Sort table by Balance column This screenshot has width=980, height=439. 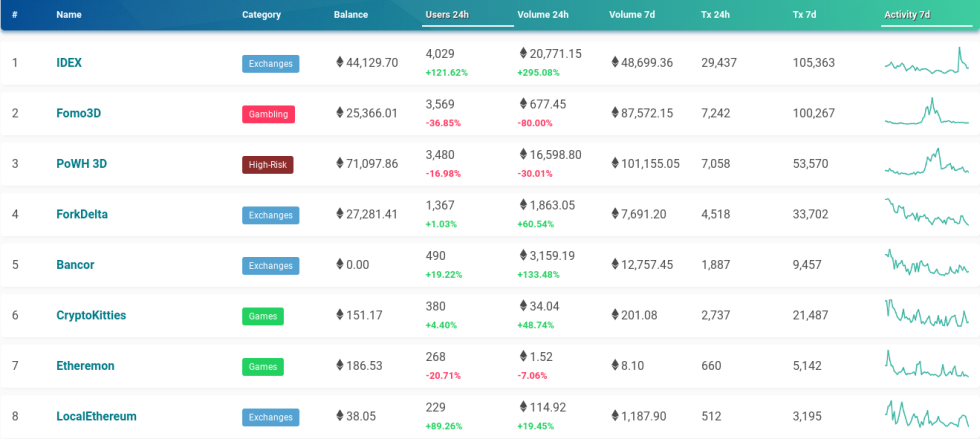(x=350, y=15)
